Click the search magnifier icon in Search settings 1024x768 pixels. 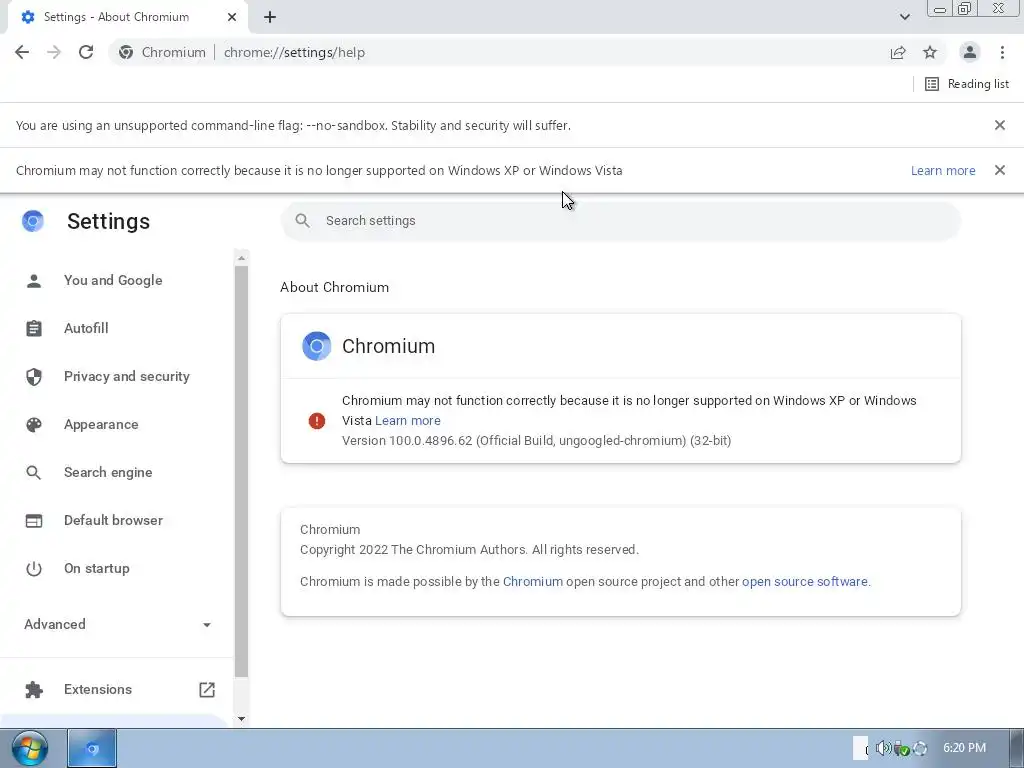pos(302,221)
